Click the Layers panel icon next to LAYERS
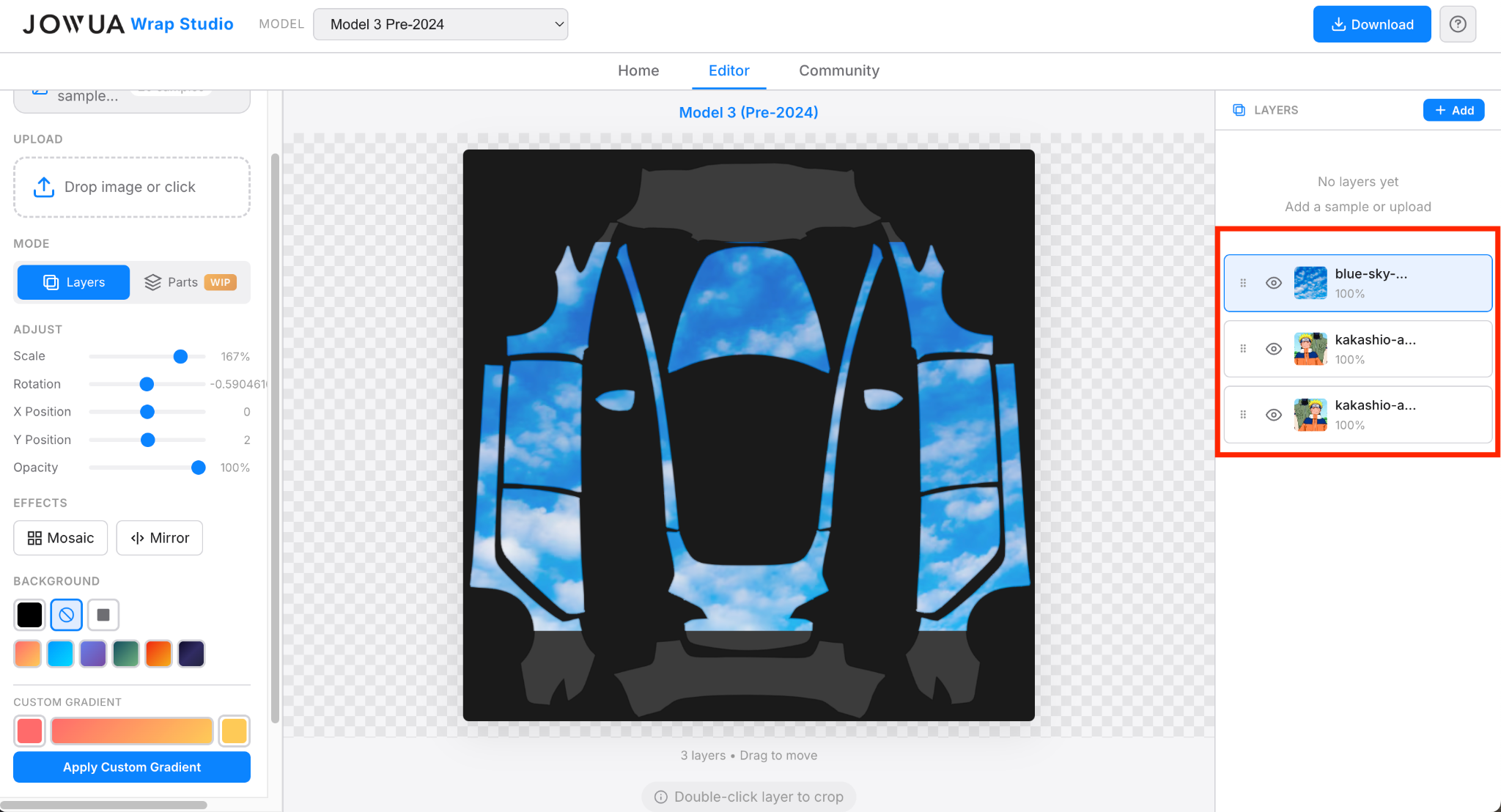The width and height of the screenshot is (1501, 812). tap(1239, 110)
